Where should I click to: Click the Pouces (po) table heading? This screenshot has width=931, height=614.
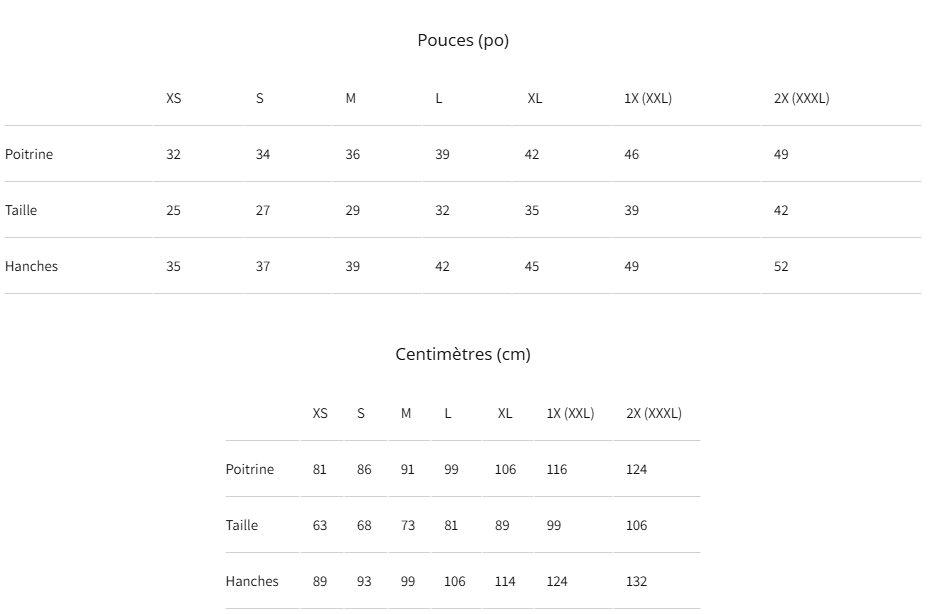[463, 40]
